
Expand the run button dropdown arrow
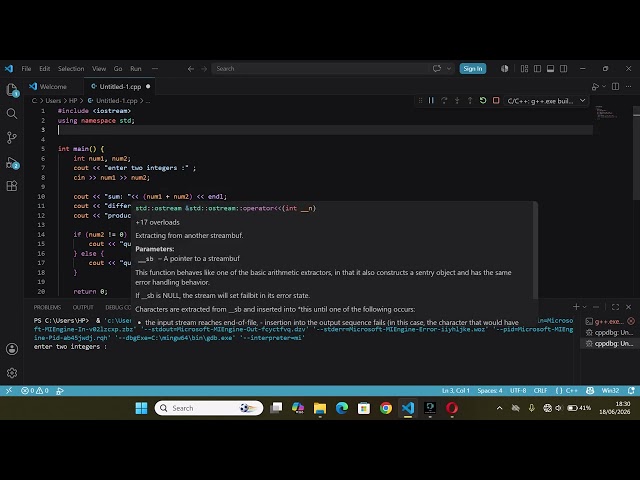pos(604,87)
